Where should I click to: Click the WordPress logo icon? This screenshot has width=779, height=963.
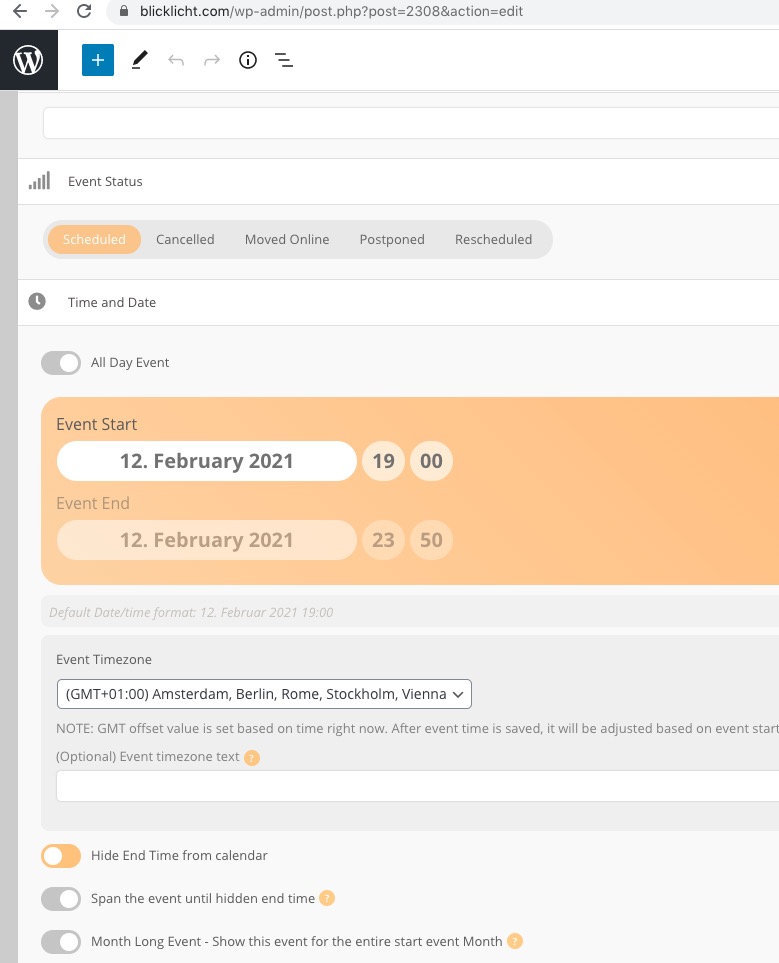coord(28,61)
